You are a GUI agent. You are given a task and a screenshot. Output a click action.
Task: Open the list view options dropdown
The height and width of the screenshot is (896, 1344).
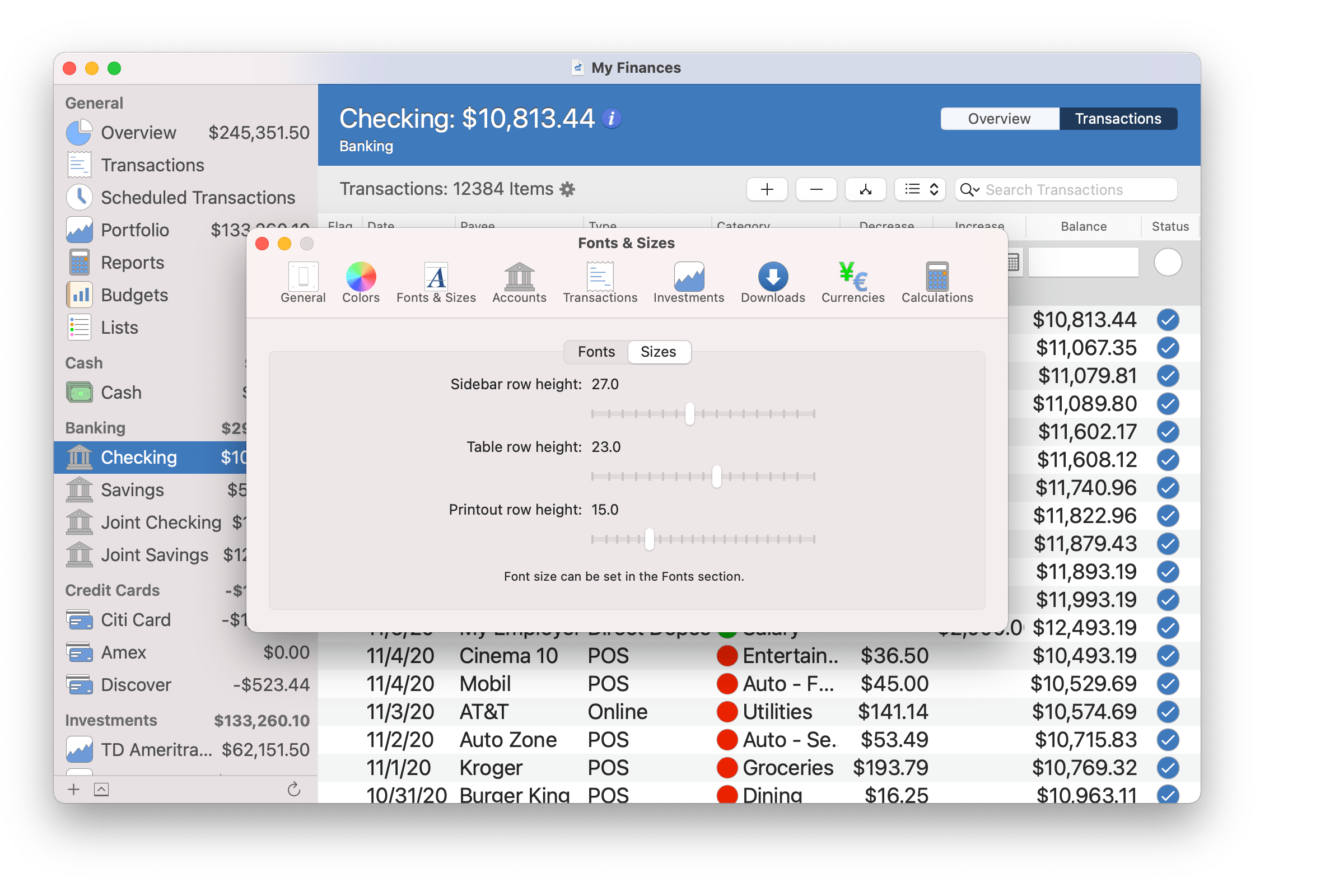coord(920,189)
